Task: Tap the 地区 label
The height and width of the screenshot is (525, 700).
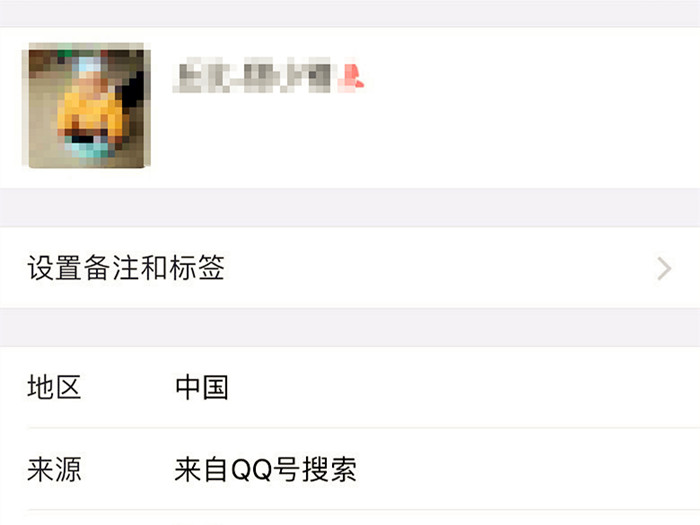Action: tap(54, 387)
